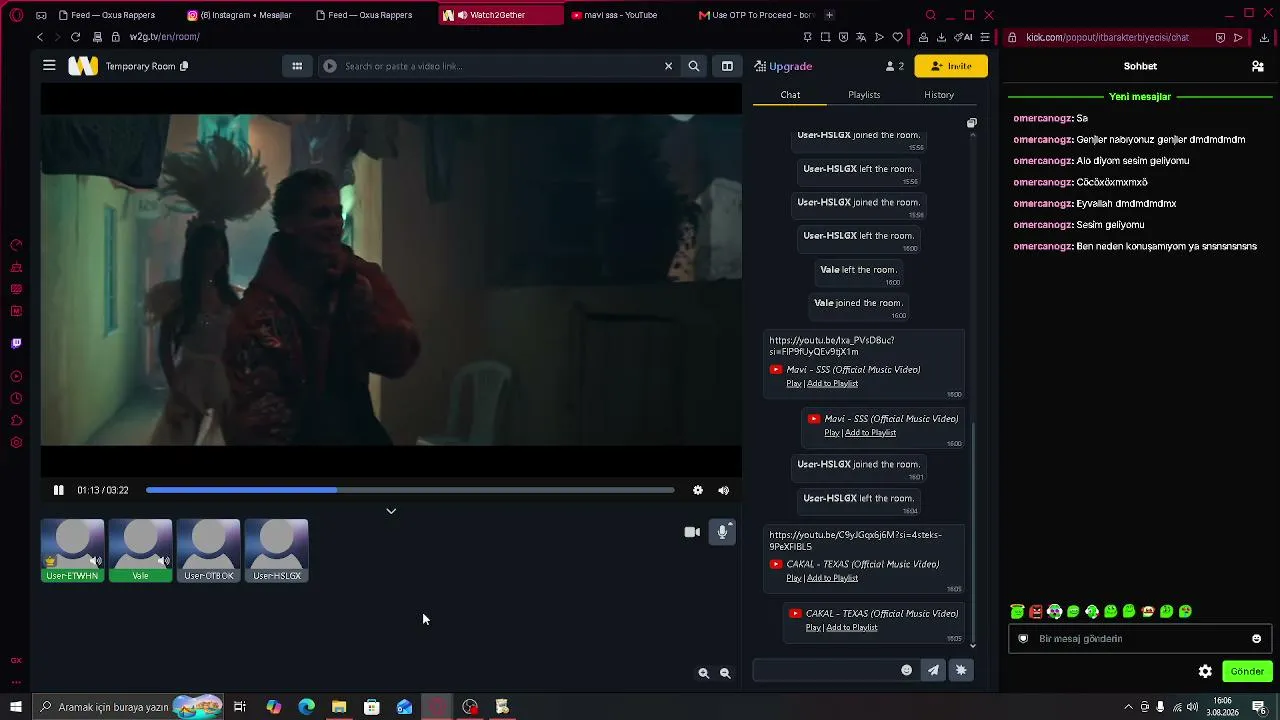Open the taskbar volume control
Viewport: 1280px width, 720px height.
coord(1192,708)
